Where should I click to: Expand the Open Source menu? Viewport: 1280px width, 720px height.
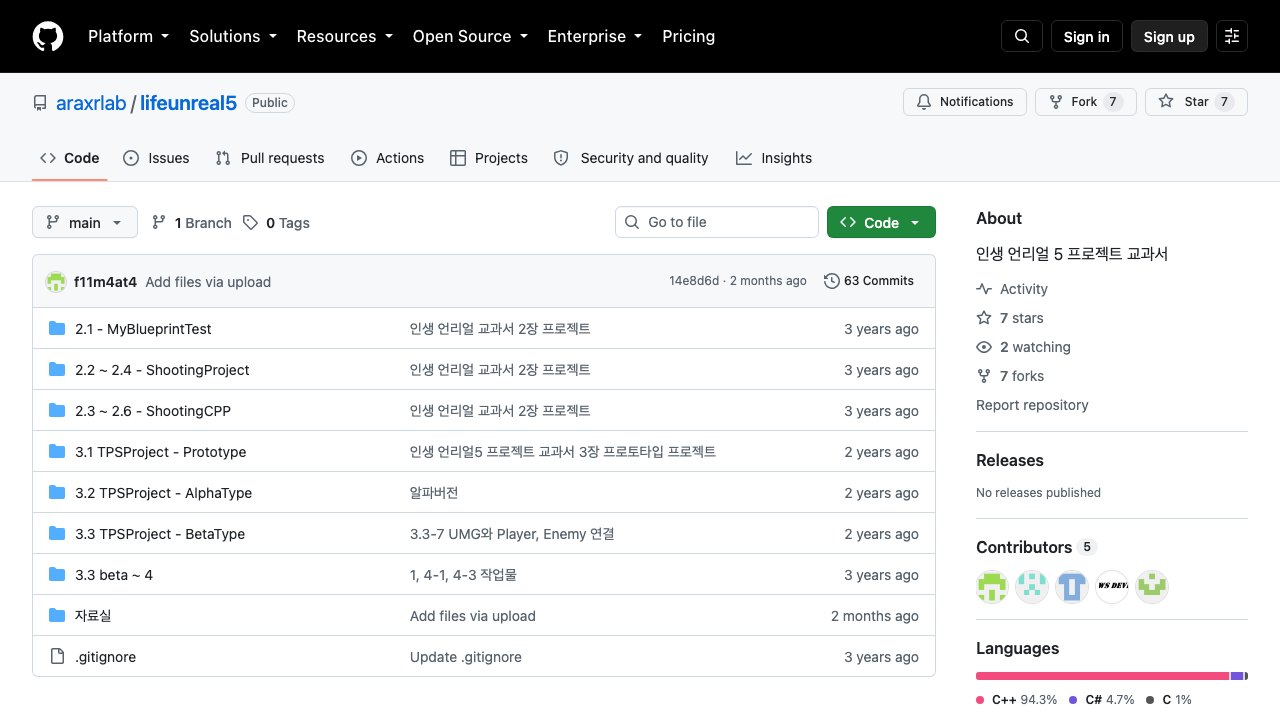coord(470,36)
